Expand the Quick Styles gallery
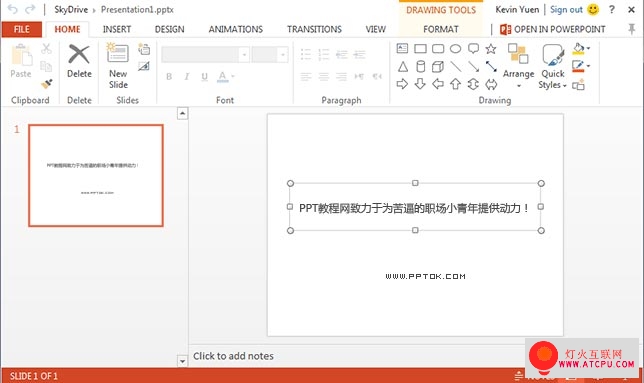Screen dimensions: 644x383 click(x=553, y=67)
